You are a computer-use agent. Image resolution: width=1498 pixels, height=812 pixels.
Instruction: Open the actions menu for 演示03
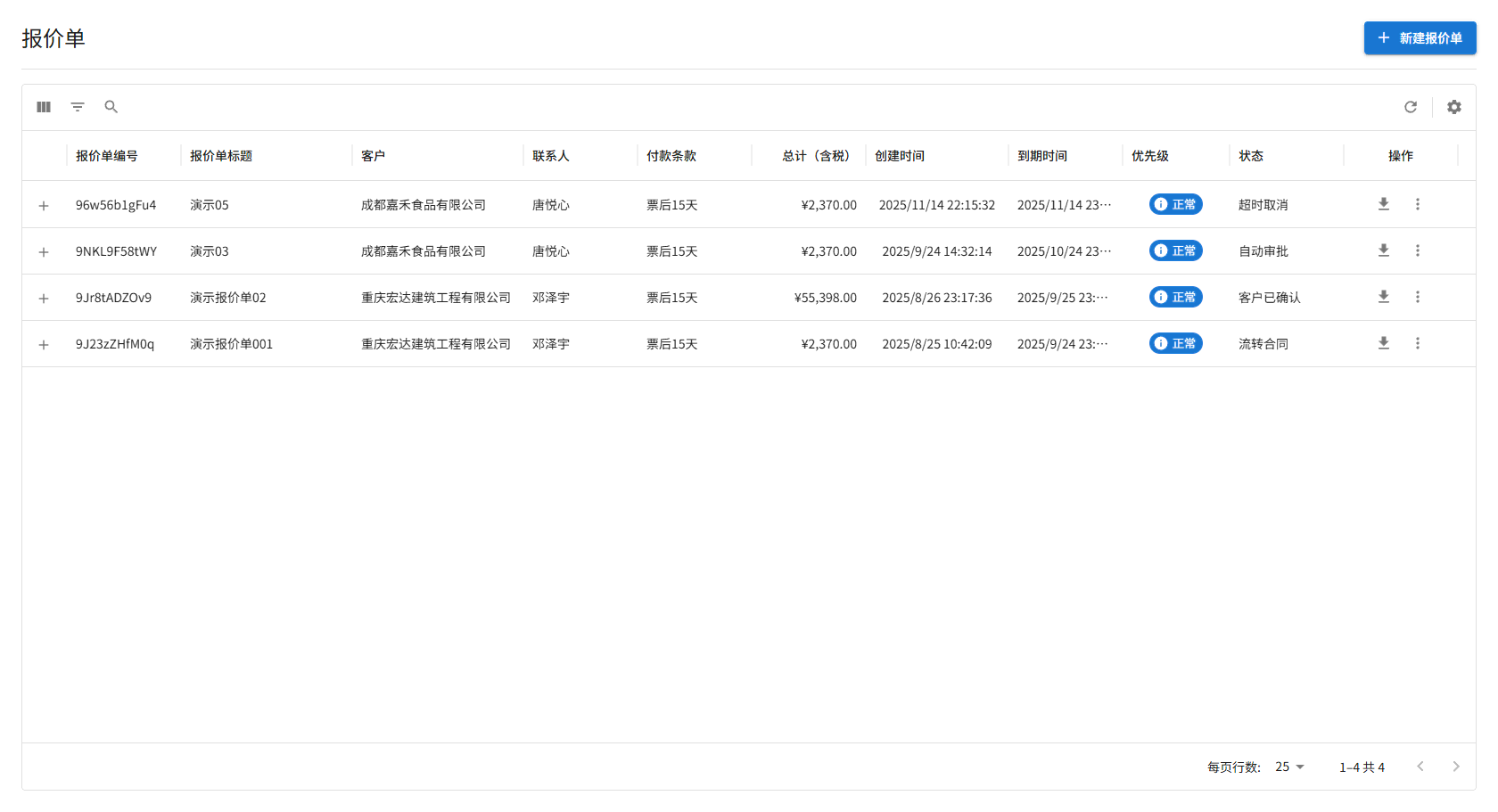click(1418, 250)
